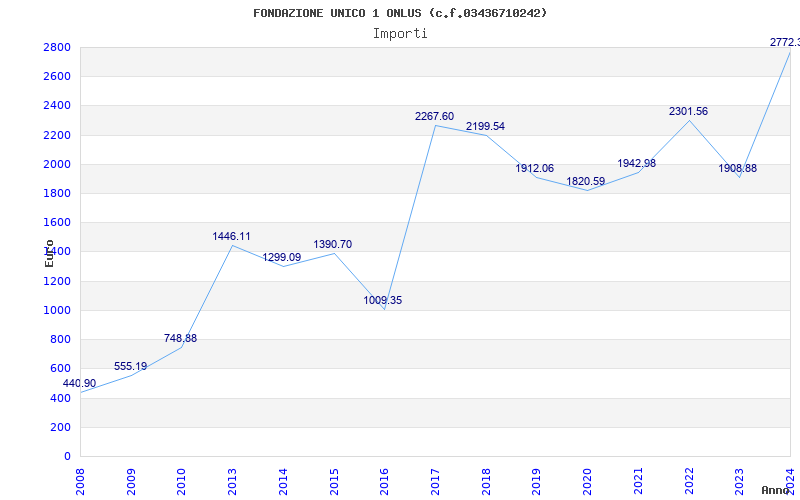Select the 1942.98 data label
Image resolution: width=800 pixels, height=500 pixels.
[636, 163]
